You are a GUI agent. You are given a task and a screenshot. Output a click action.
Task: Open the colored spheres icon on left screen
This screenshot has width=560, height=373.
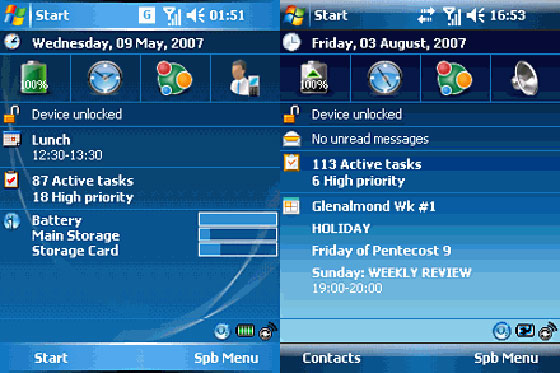175,78
